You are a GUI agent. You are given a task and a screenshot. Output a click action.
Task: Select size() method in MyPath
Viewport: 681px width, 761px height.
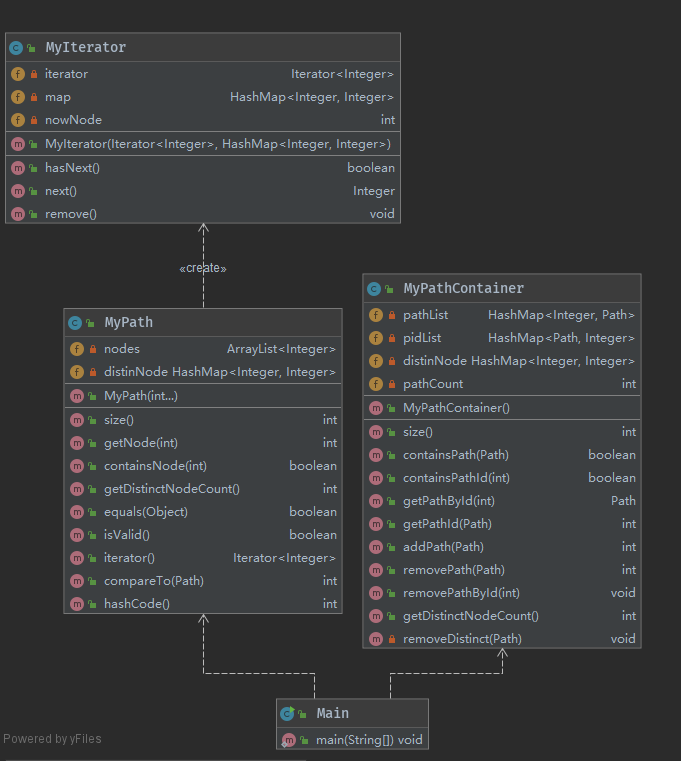click(203, 420)
